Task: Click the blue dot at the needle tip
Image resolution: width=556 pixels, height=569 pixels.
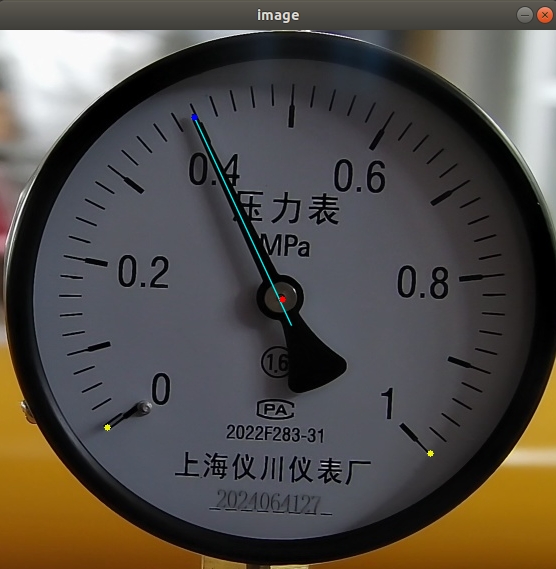Action: [x=195, y=117]
